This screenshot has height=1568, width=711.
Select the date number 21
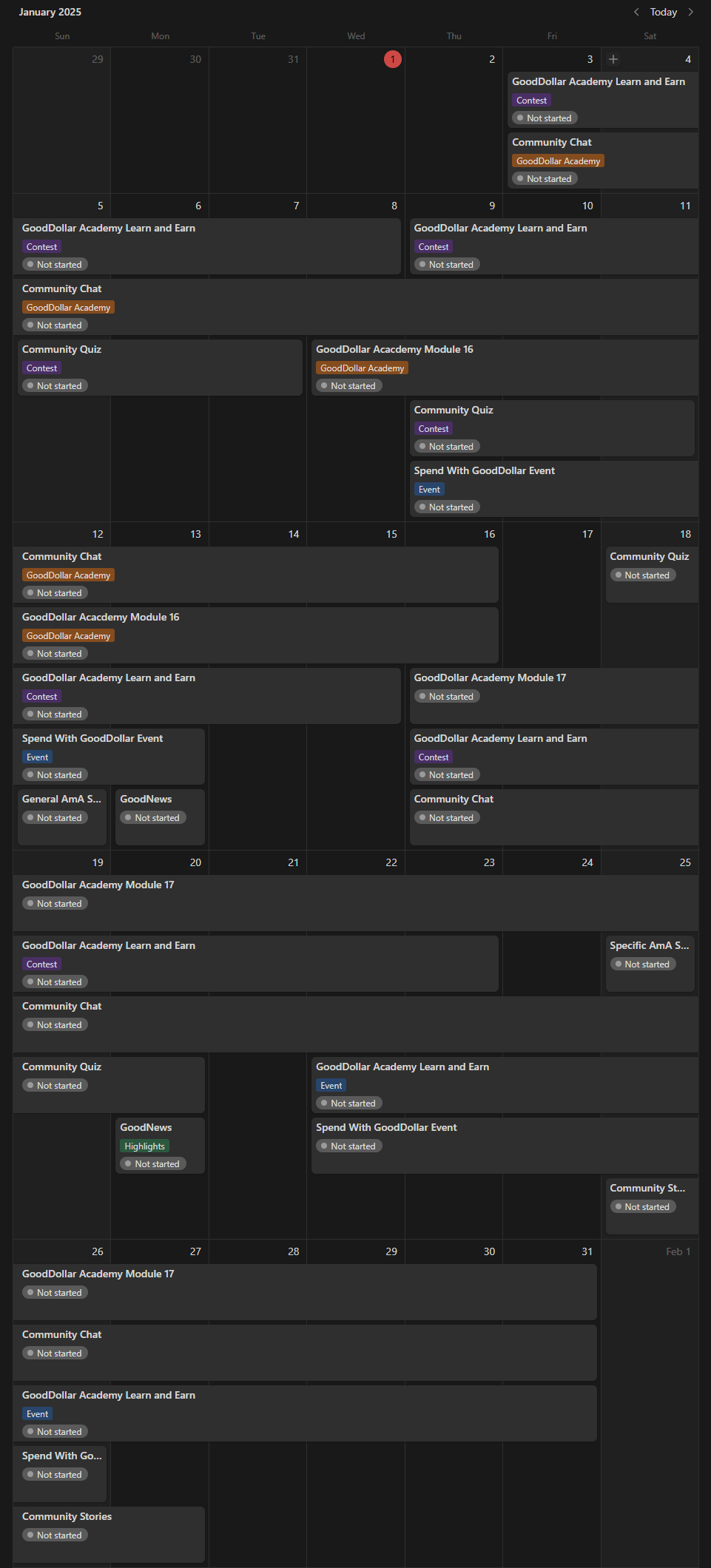click(294, 862)
